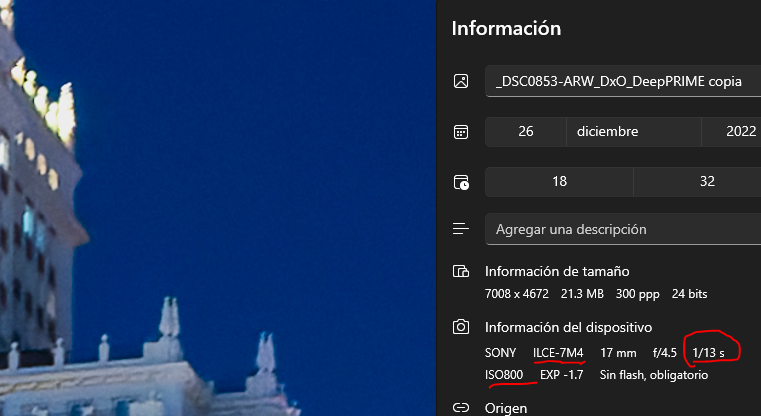Click the Información panel heading

(x=506, y=28)
